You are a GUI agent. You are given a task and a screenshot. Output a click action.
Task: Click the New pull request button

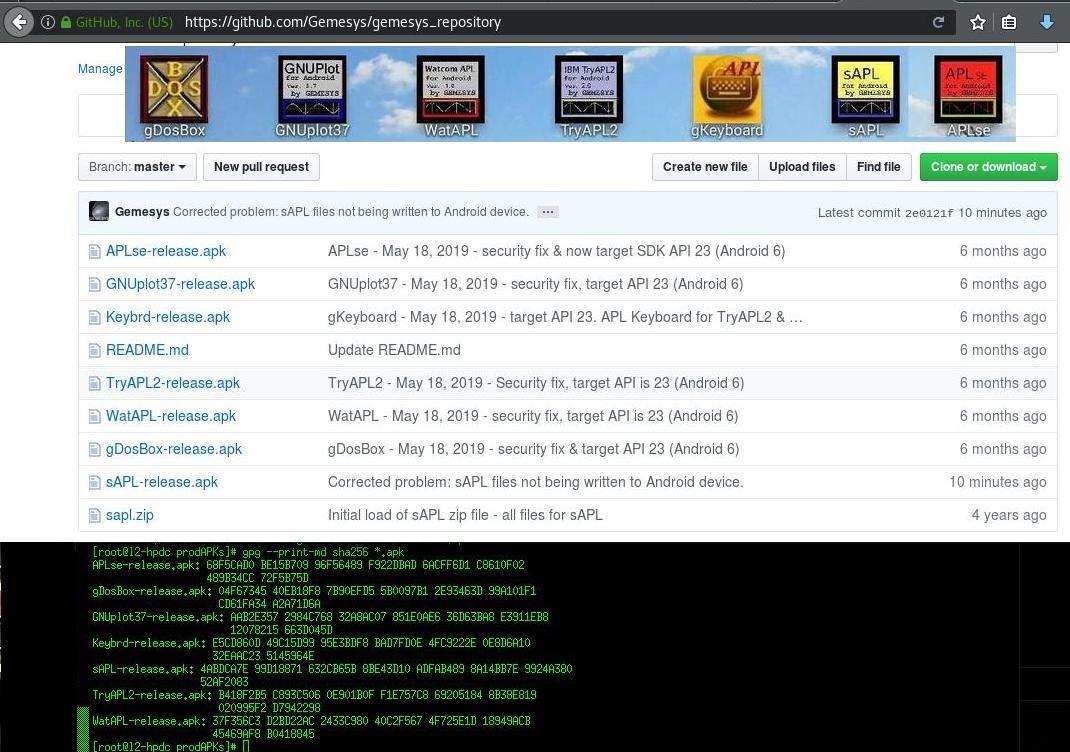click(261, 167)
